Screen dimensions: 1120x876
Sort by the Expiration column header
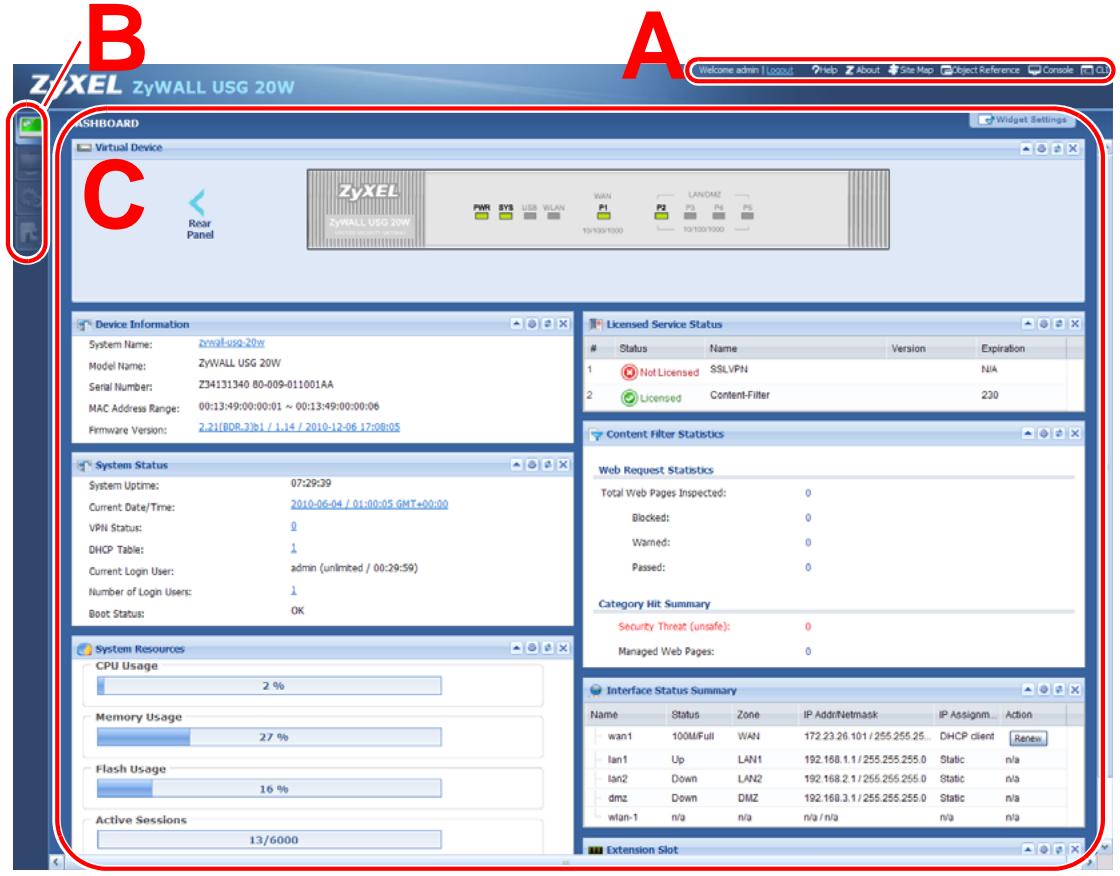click(x=1003, y=349)
